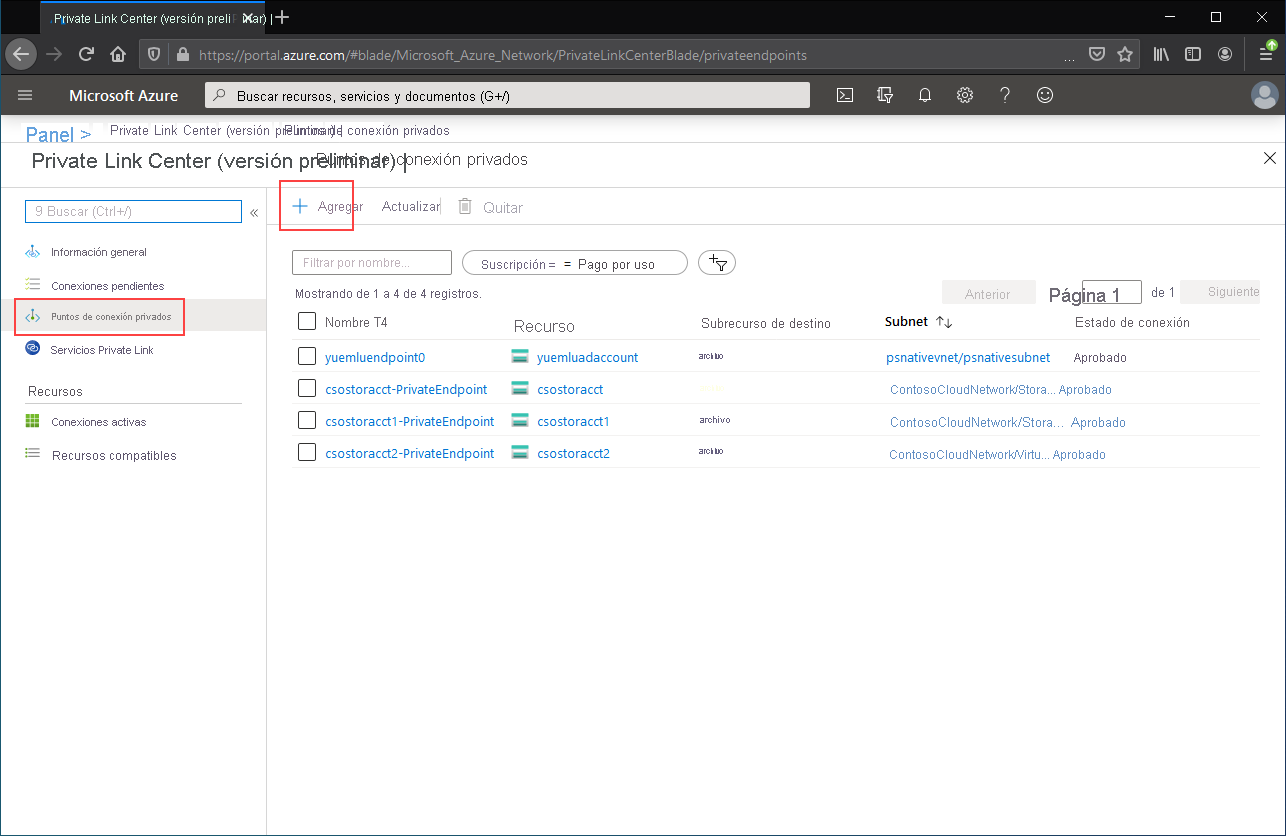
Task: Send feedback with the smiley icon
Action: coord(1045,95)
